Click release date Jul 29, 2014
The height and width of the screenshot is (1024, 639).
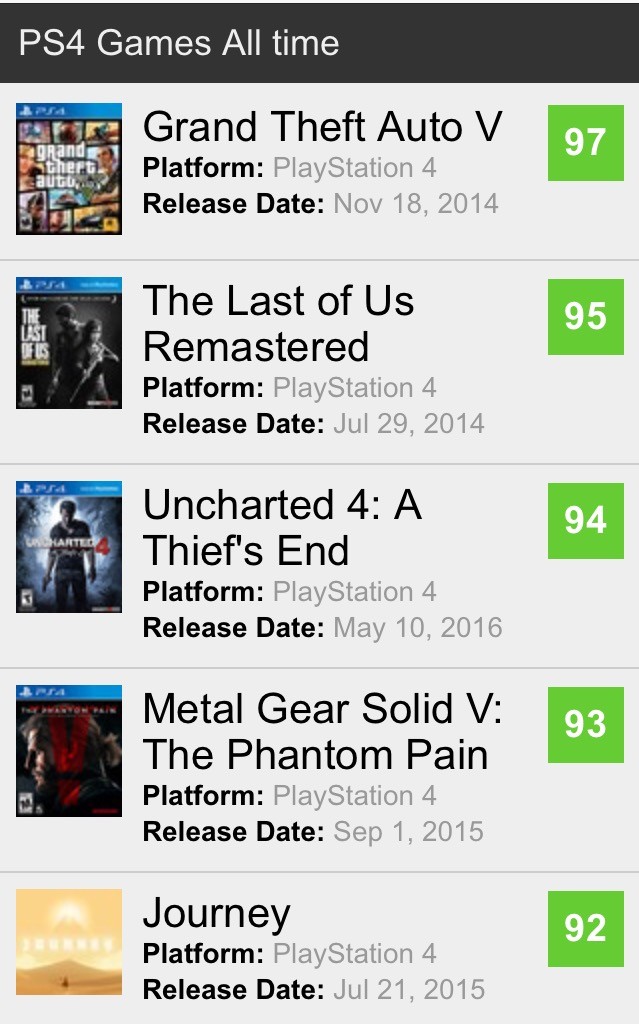409,423
